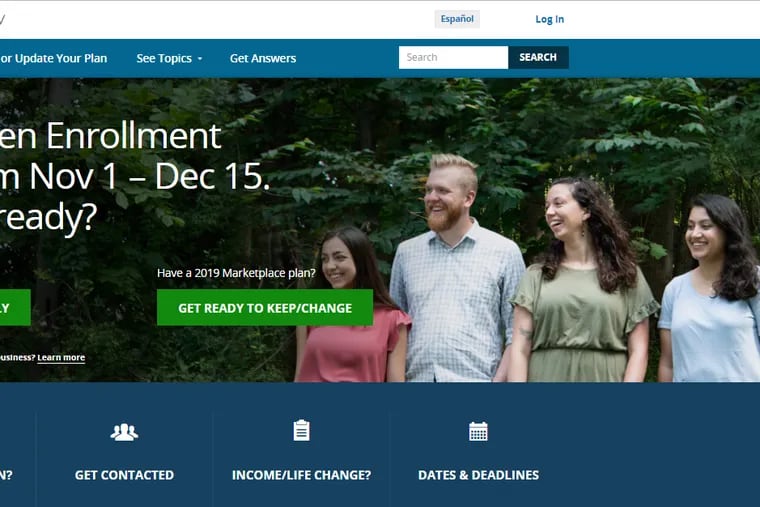The image size is (760, 507).
Task: Click the people group icon above Get Contacted
Action: pyautogui.click(x=124, y=432)
